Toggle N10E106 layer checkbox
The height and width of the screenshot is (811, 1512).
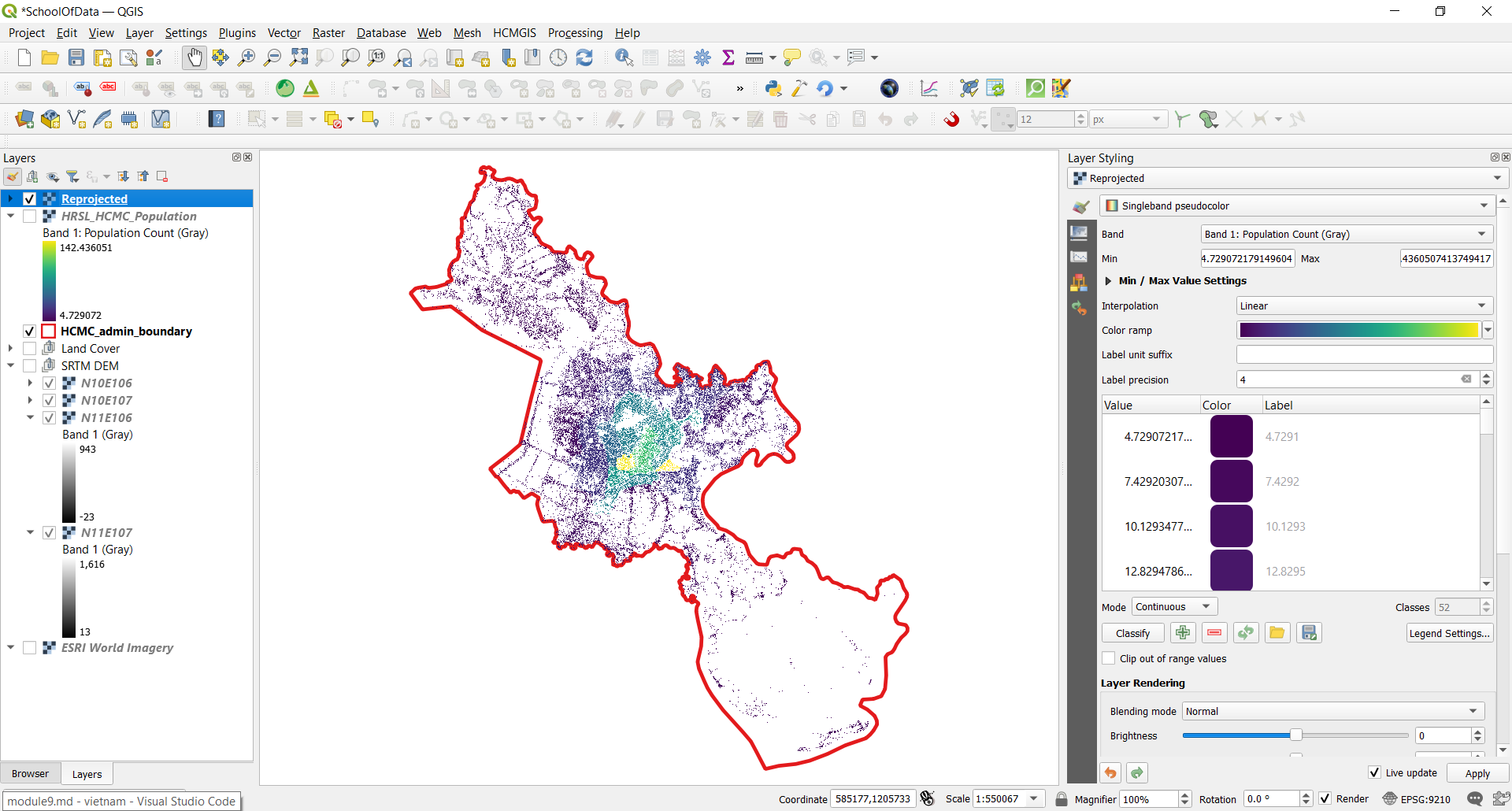[49, 383]
